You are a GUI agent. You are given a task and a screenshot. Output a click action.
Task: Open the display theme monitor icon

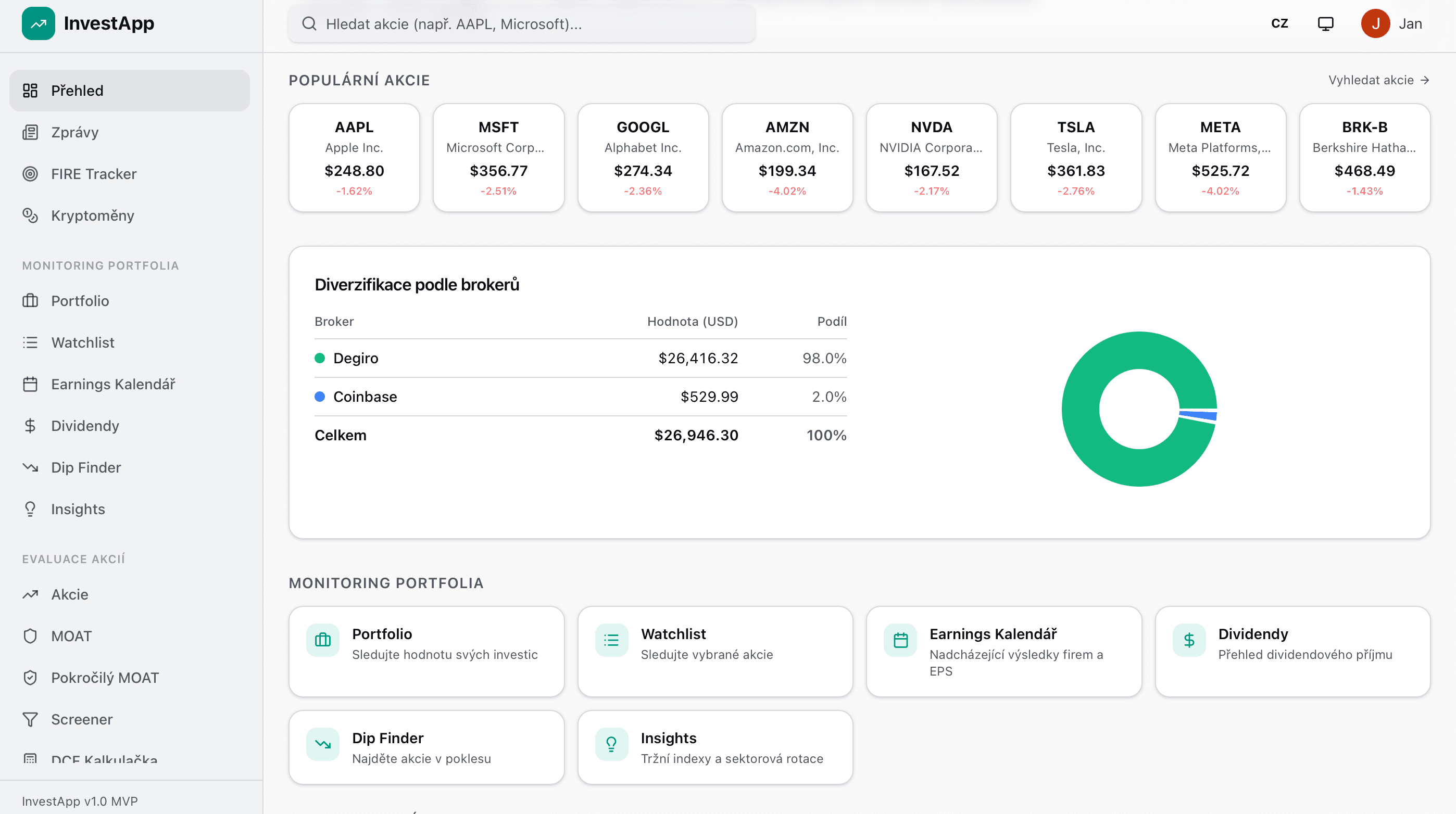click(1325, 24)
